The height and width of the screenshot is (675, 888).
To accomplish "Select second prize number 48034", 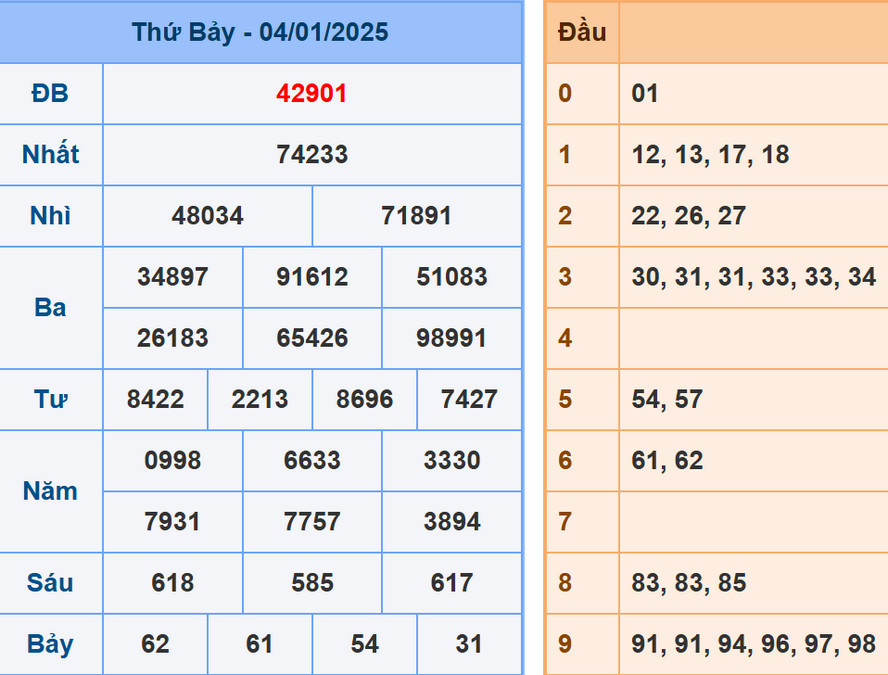I will (x=206, y=216).
